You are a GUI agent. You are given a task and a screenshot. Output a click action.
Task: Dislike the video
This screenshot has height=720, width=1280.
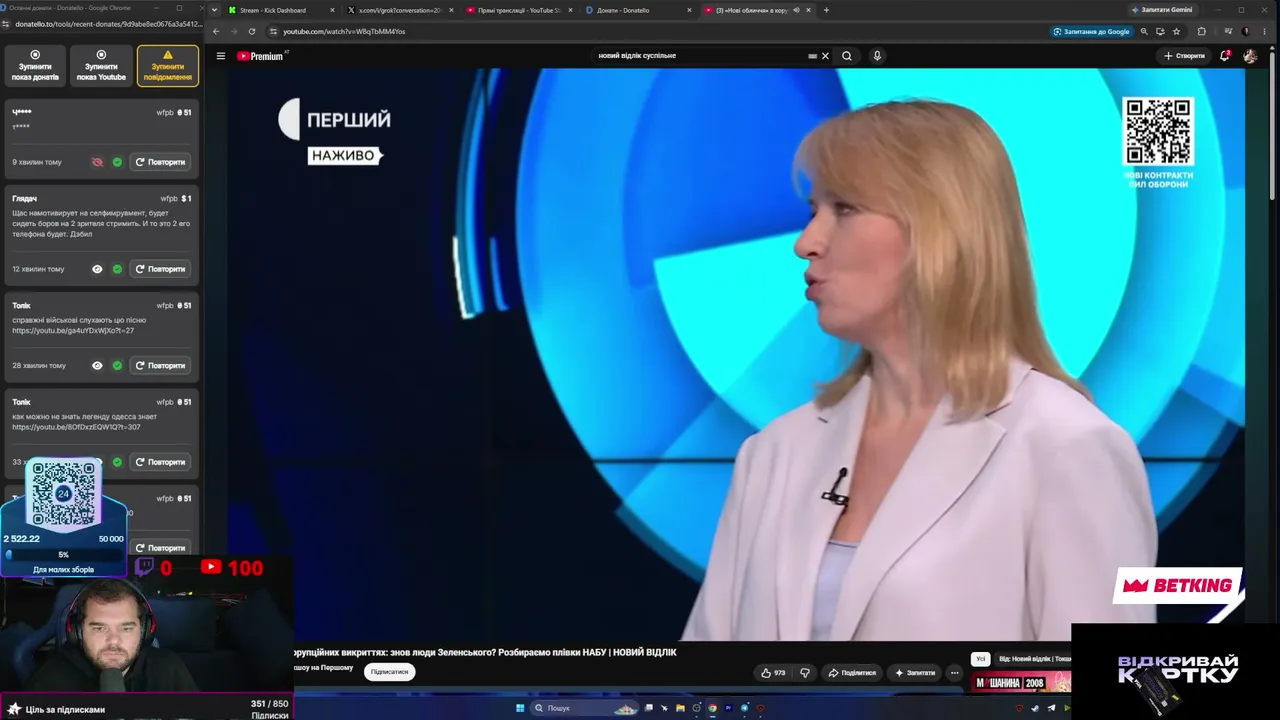[x=805, y=673]
